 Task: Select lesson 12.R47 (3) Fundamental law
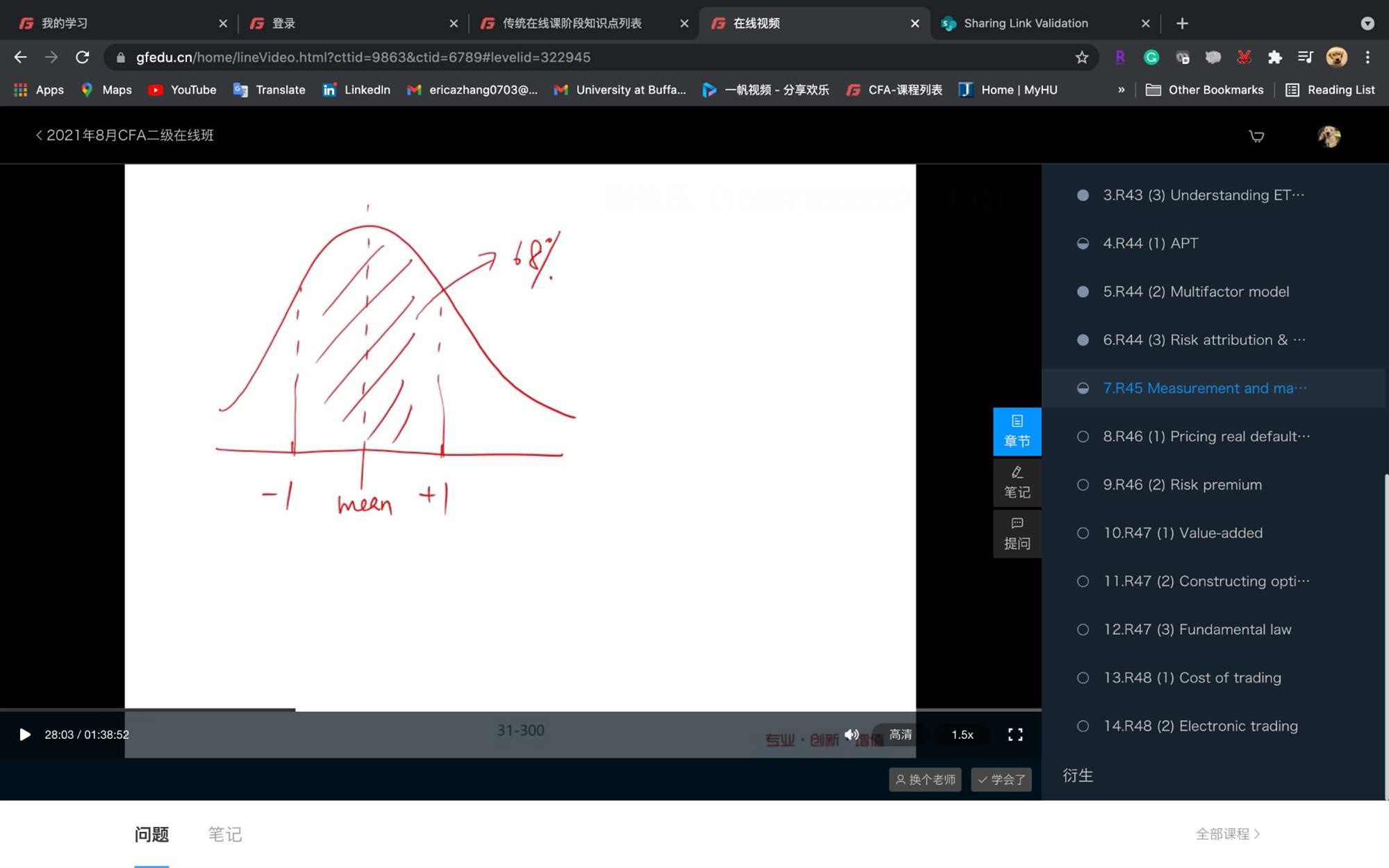(1197, 629)
